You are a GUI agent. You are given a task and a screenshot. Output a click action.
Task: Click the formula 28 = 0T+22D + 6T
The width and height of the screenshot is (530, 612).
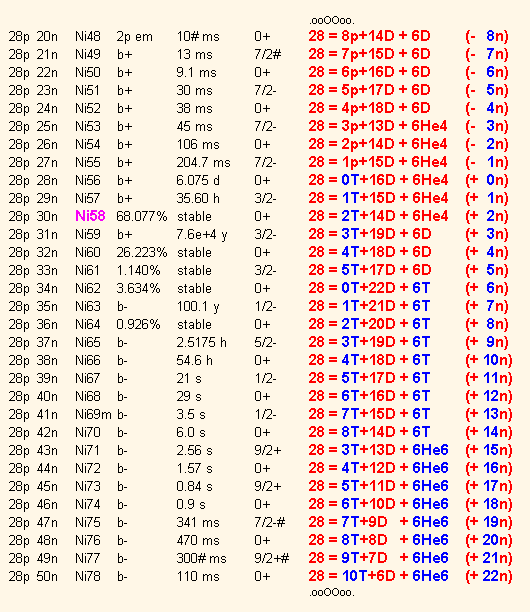pyautogui.click(x=369, y=288)
